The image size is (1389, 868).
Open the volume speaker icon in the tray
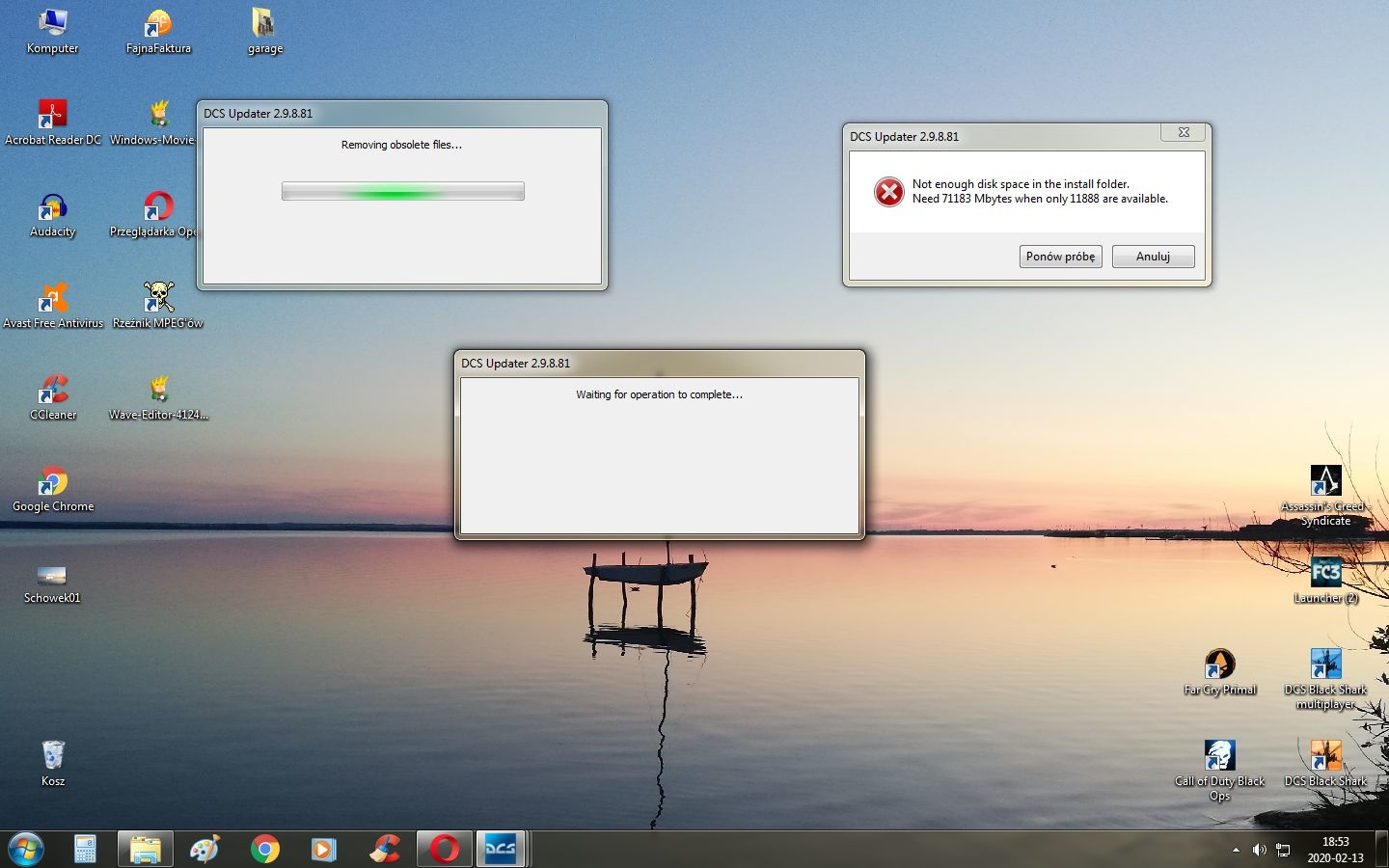pos(1259,850)
